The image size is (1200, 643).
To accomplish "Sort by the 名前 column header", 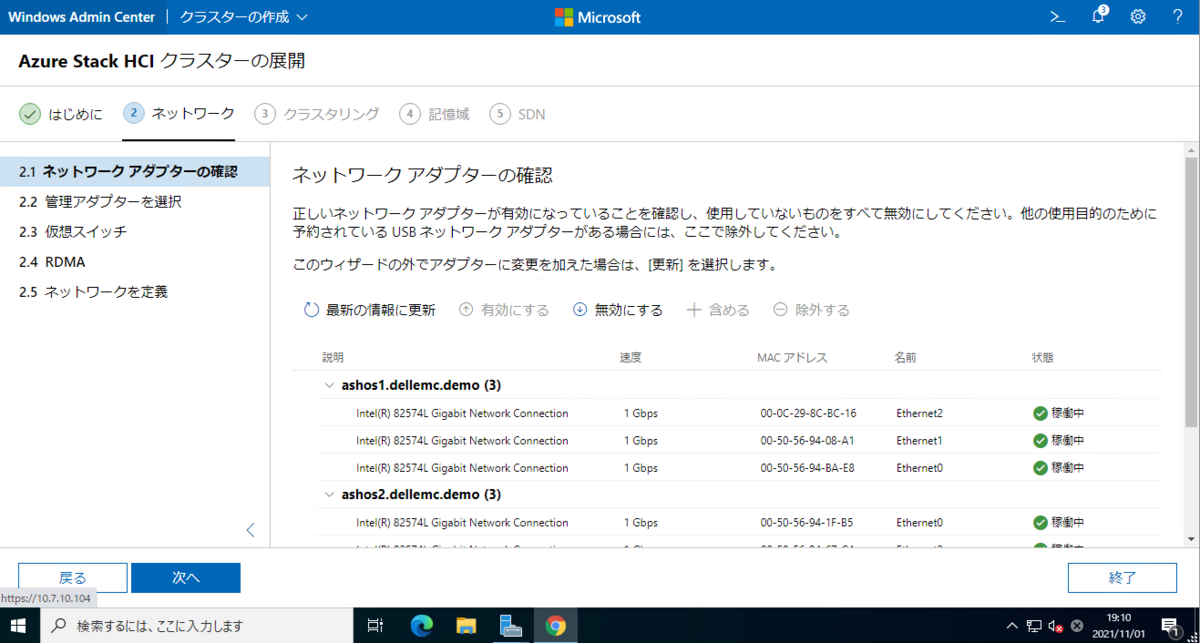I will pos(905,357).
